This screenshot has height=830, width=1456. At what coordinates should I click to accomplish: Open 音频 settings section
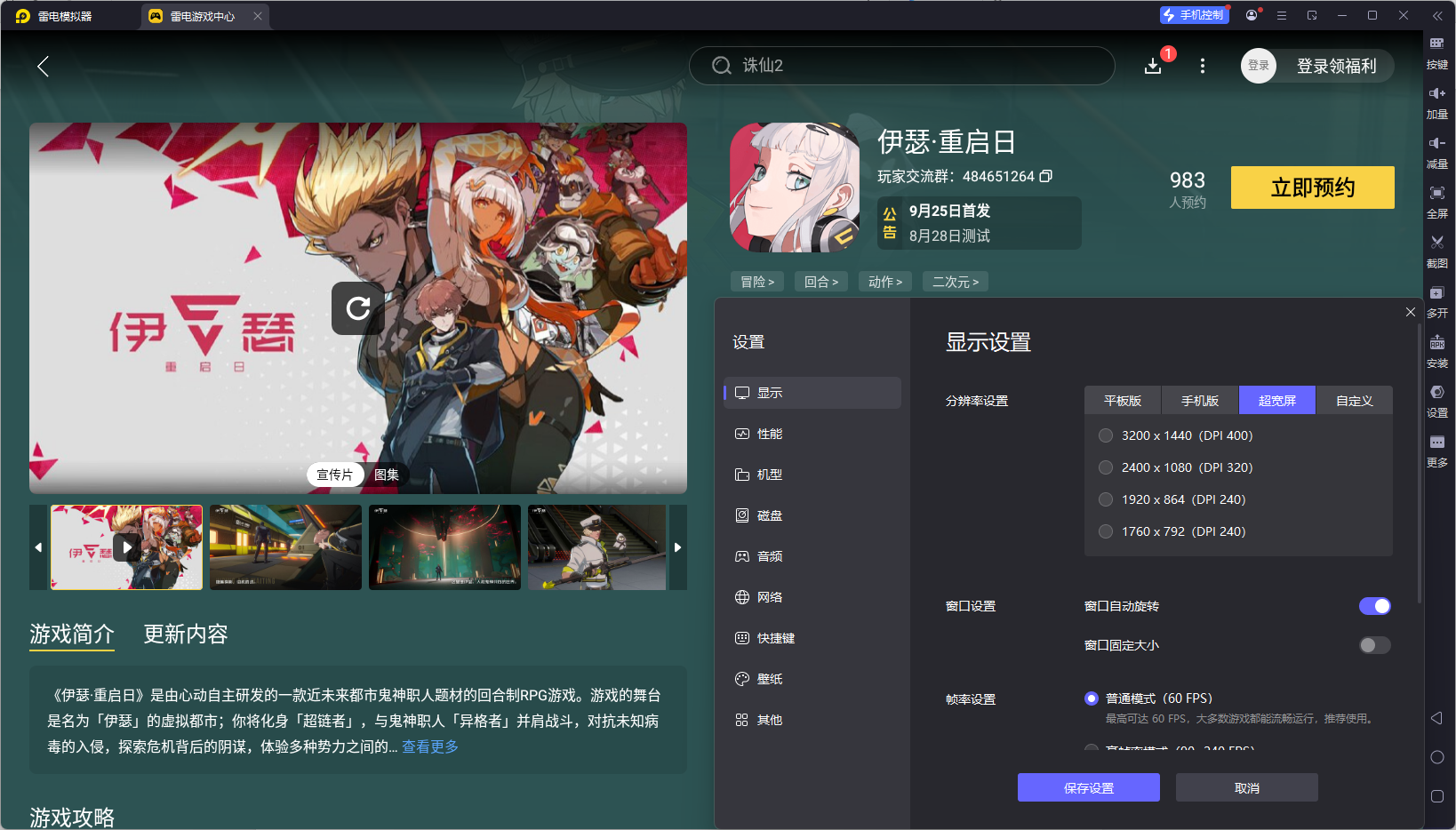[x=812, y=556]
